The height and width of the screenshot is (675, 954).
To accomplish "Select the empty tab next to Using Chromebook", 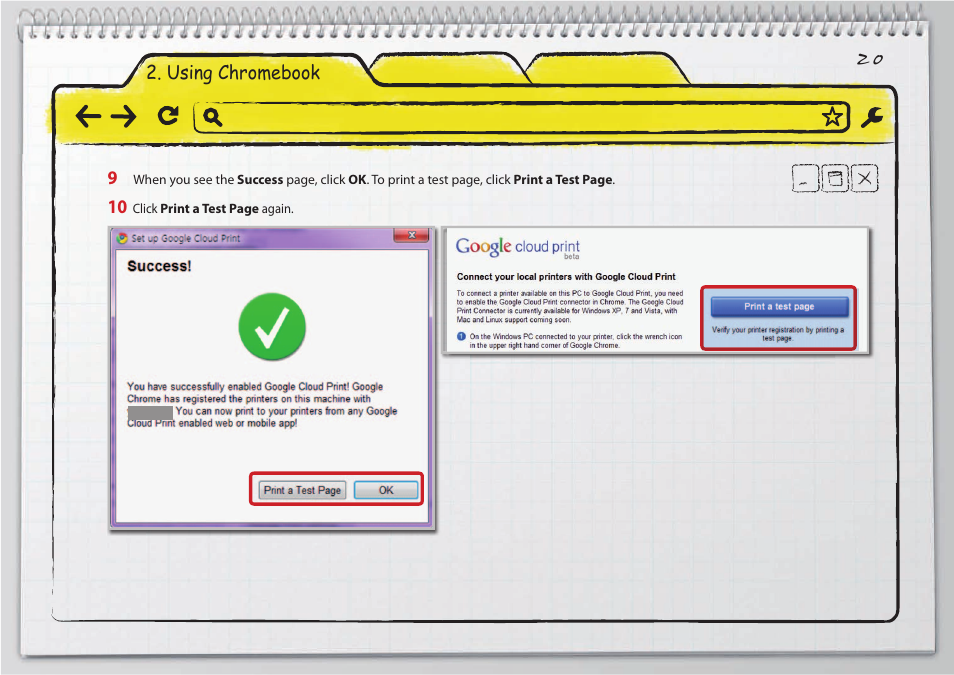I will coord(450,68).
